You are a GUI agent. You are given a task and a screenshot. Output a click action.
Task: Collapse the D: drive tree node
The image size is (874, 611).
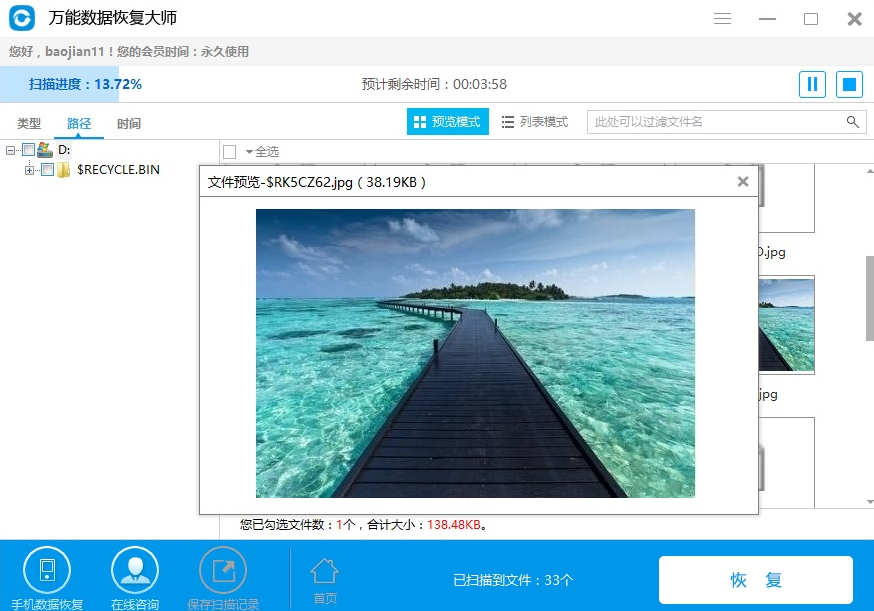(x=10, y=150)
